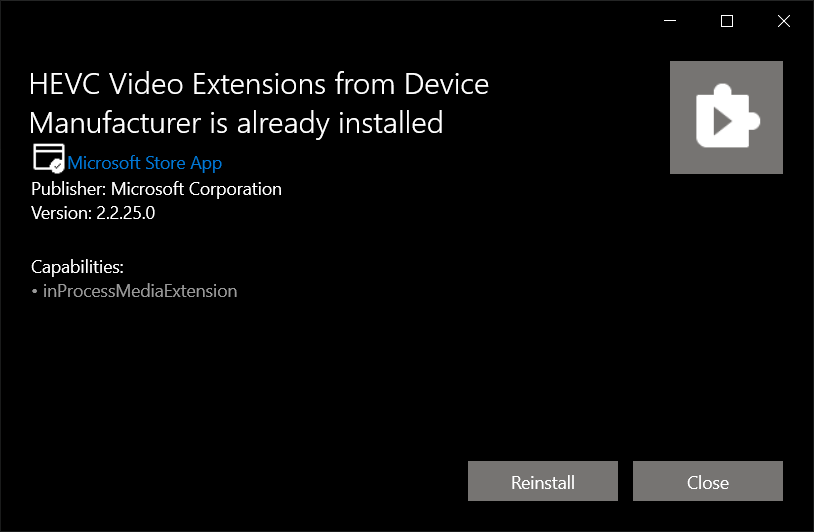814x532 pixels.
Task: Click the title line "HEVC Video Extensions from Device"
Action: pos(259,84)
